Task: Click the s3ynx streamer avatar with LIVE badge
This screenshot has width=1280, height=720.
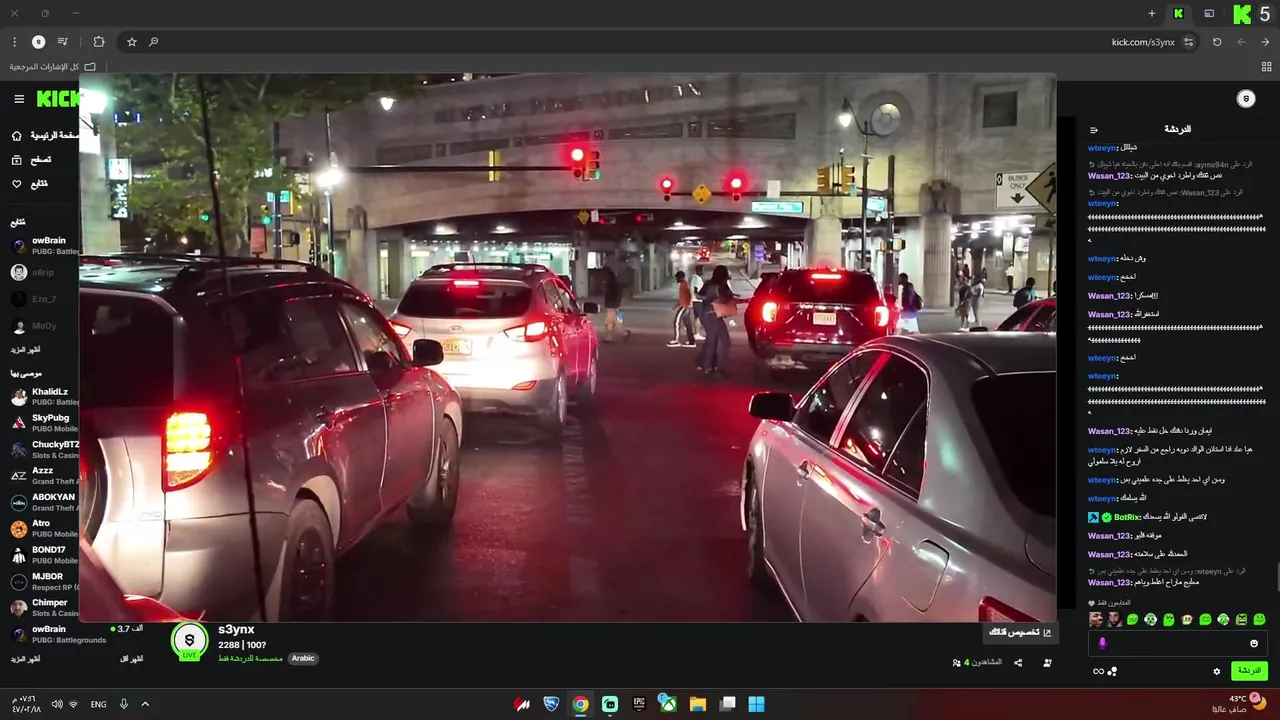Action: click(189, 641)
